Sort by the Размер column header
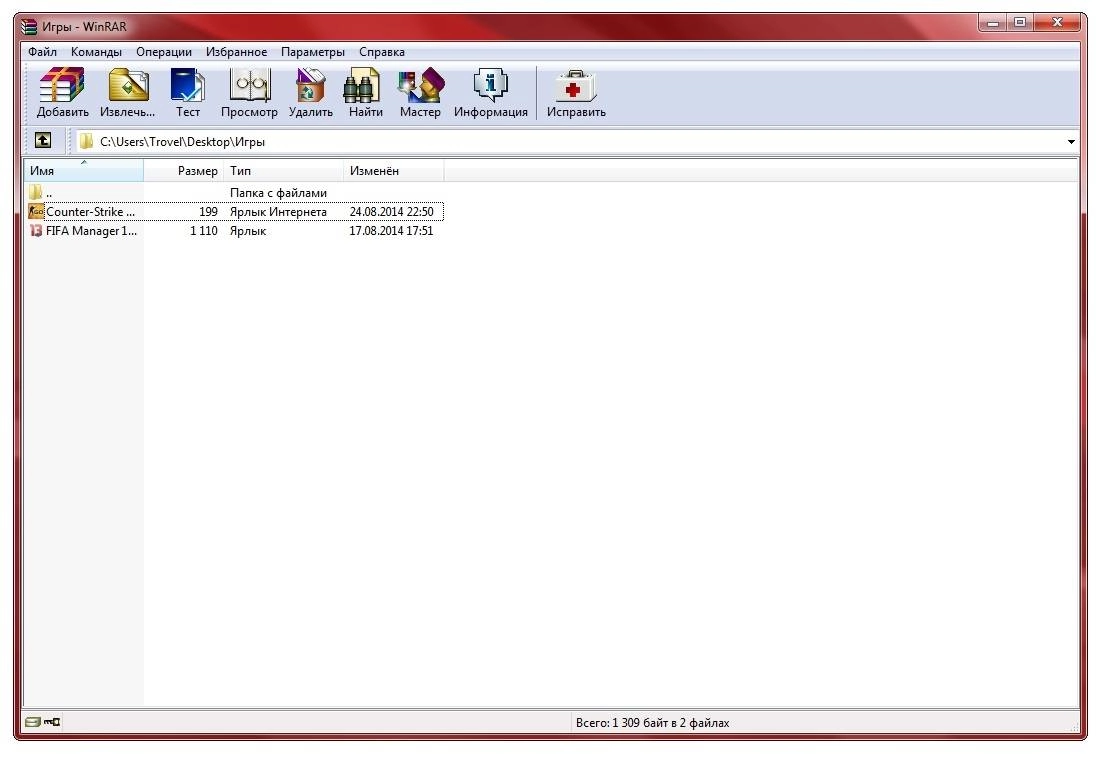 184,171
